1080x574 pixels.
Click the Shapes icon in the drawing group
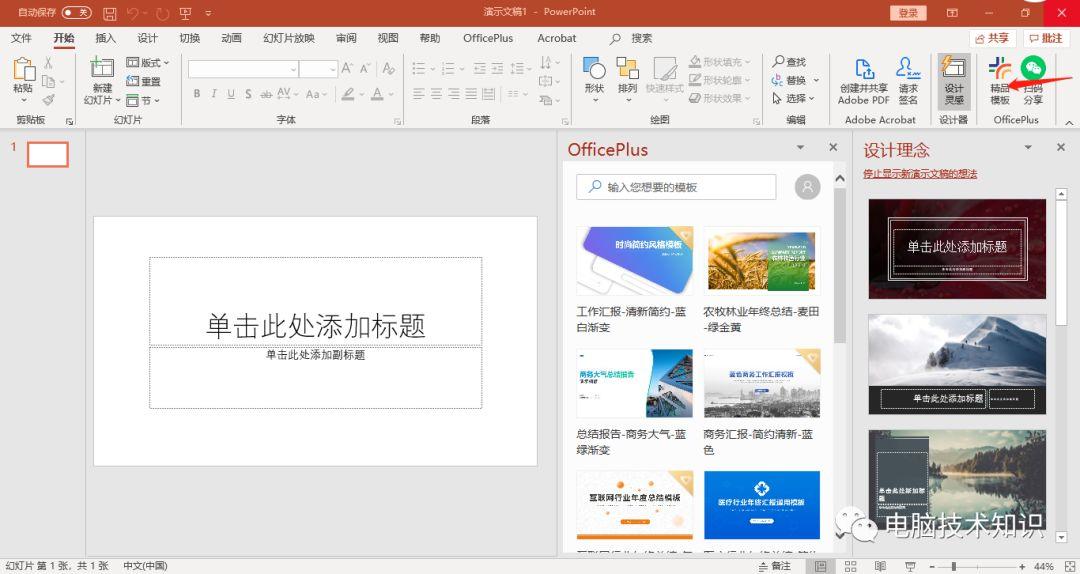point(594,68)
